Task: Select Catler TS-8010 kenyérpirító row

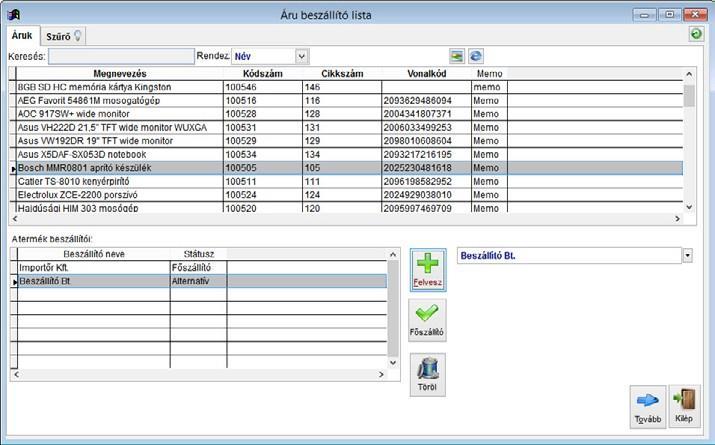Action: [349, 181]
